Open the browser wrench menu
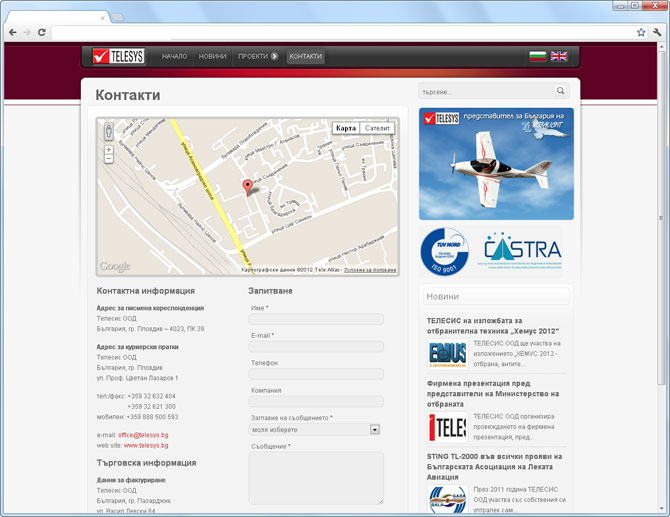This screenshot has width=670, height=517. coord(657,32)
